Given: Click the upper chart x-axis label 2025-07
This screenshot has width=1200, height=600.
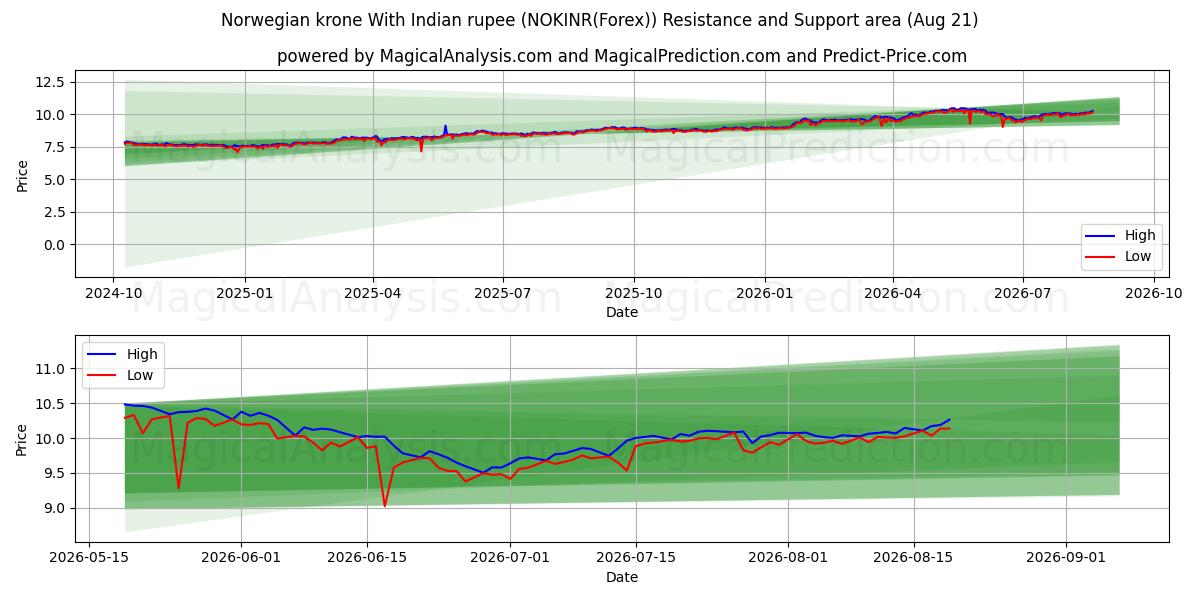Looking at the screenshot, I should pos(502,292).
